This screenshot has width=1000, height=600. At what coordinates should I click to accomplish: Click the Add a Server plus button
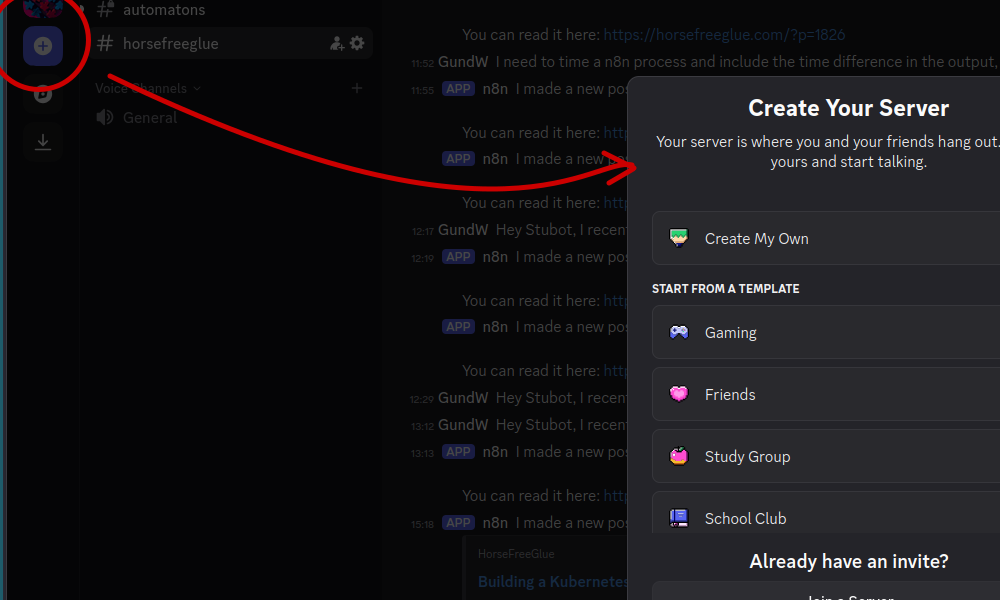[x=43, y=46]
